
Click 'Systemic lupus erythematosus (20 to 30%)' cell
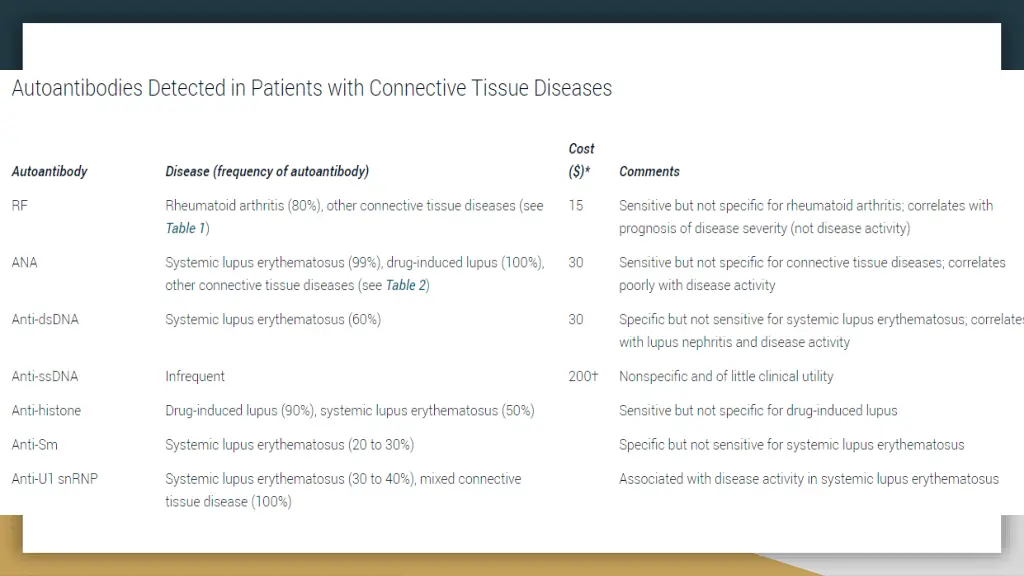(289, 445)
